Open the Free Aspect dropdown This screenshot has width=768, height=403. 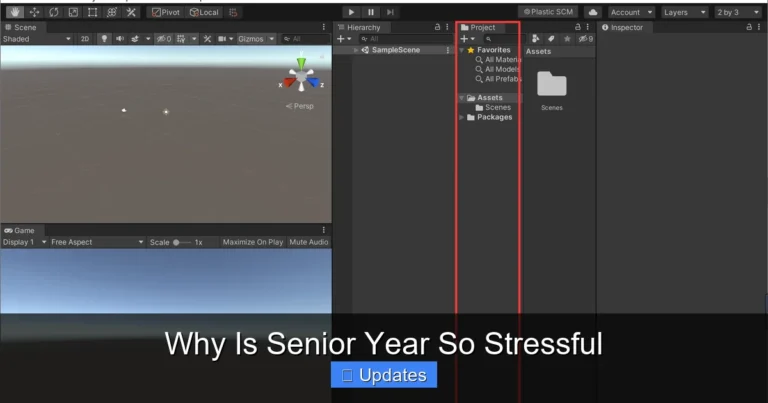click(x=97, y=242)
